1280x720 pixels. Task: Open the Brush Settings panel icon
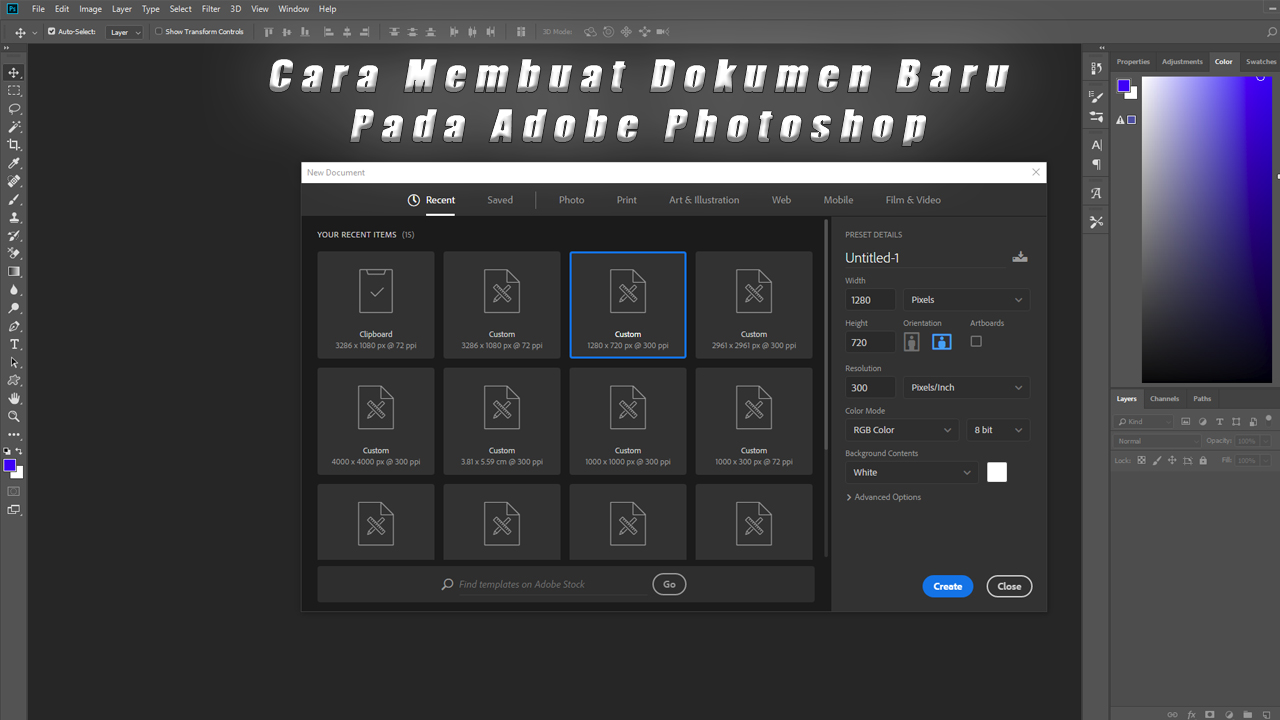(x=1097, y=97)
